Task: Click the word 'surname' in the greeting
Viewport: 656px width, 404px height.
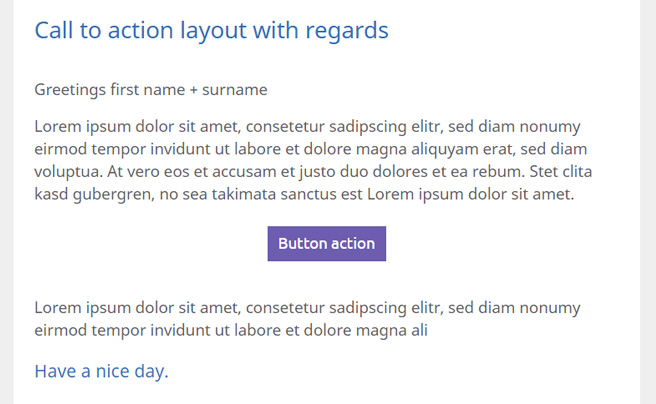Action: coord(235,90)
